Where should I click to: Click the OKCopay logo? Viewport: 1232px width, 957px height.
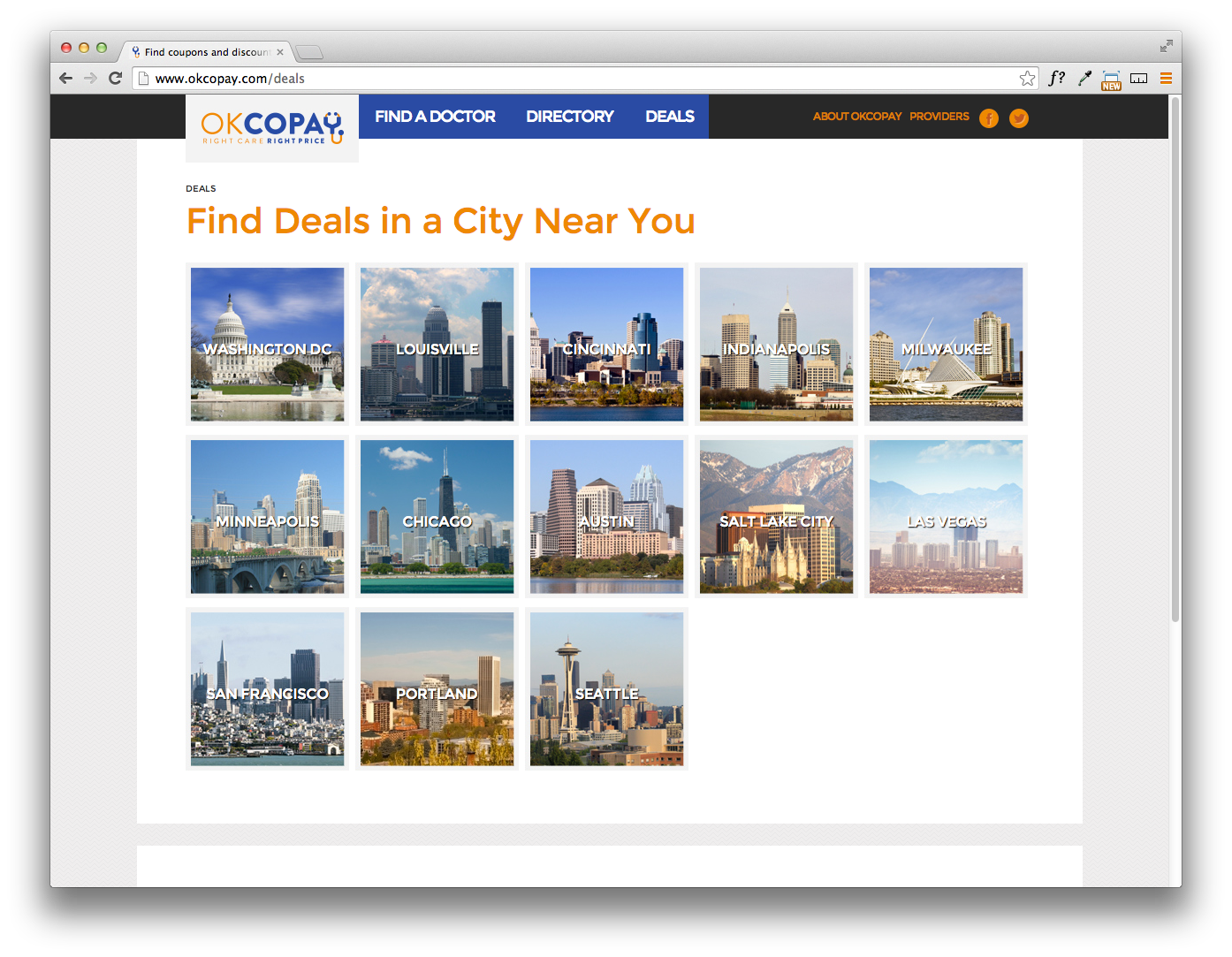coord(272,128)
